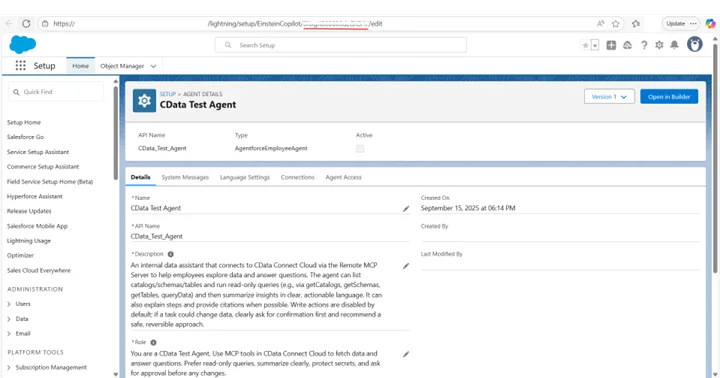
Task: Click the Description info icon
Action: pos(170,254)
